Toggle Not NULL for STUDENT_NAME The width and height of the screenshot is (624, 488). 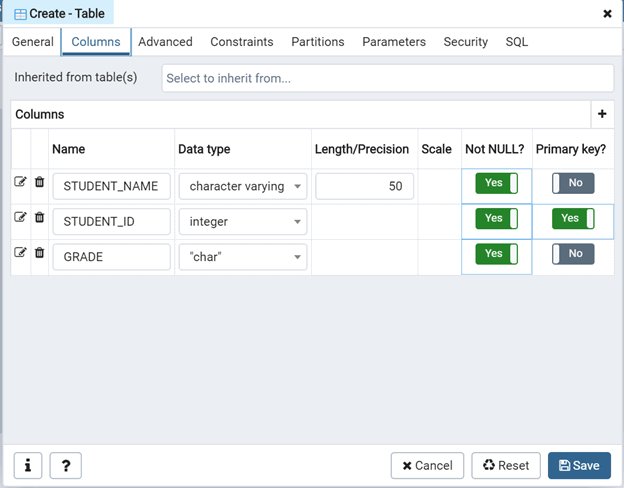(x=496, y=183)
